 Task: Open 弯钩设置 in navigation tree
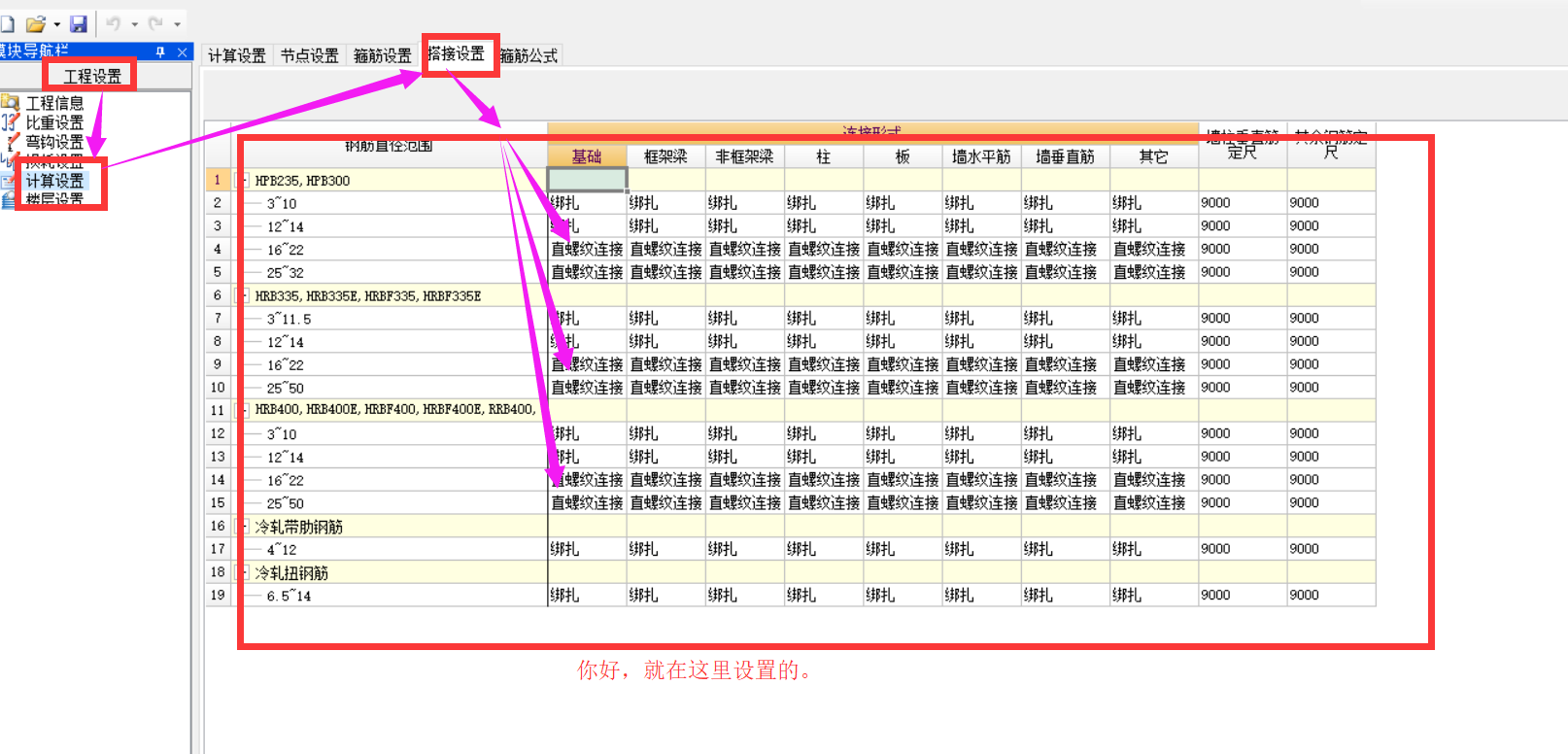[x=54, y=142]
